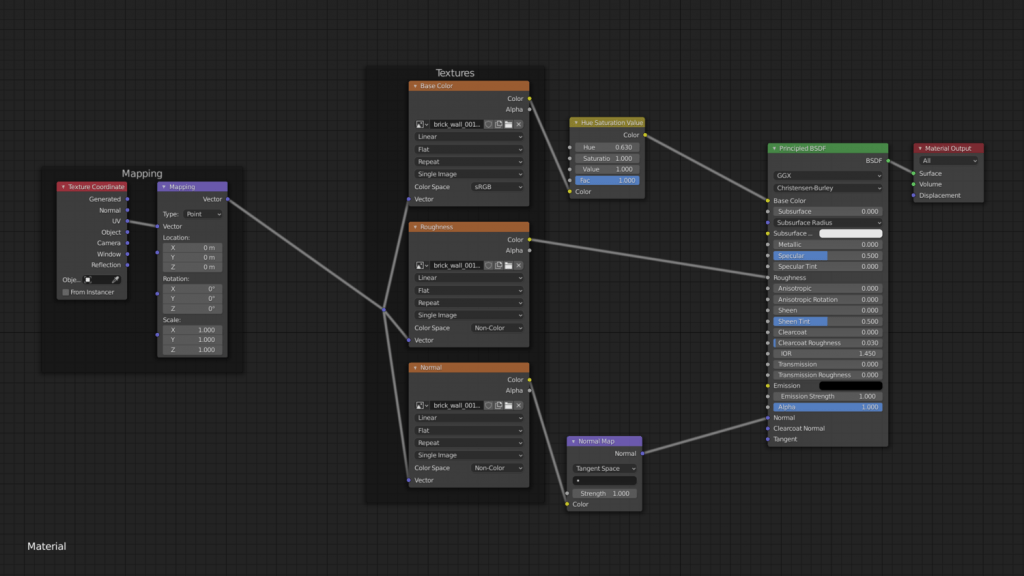Click the white Subsurface Color swatch
This screenshot has height=576, width=1024.
(850, 232)
